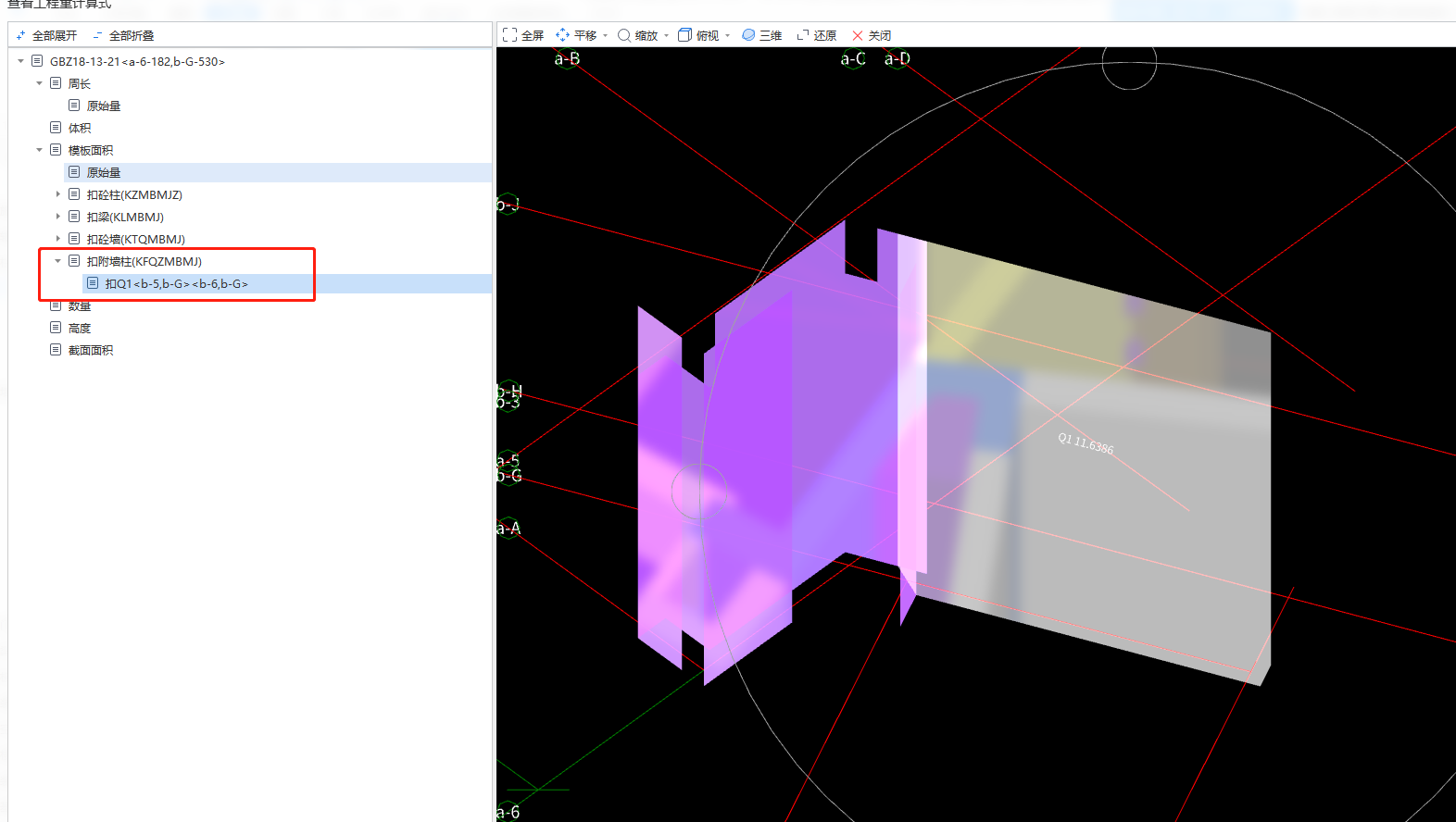
Task: Select the 扣砼柱(KZMBMJZ) item
Action: click(134, 194)
